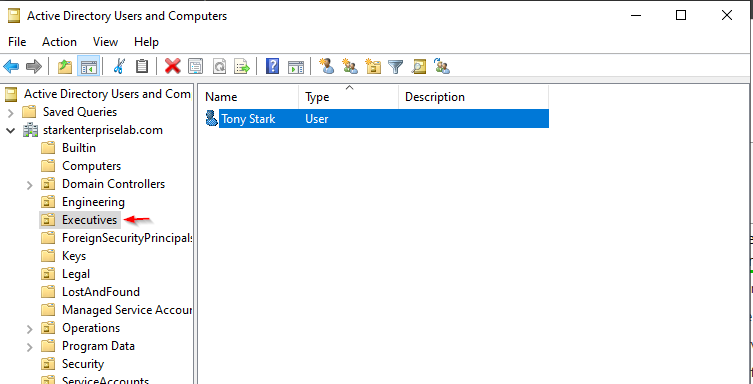Click the Refresh toolbar icon
The width and height of the screenshot is (753, 384).
tap(219, 66)
